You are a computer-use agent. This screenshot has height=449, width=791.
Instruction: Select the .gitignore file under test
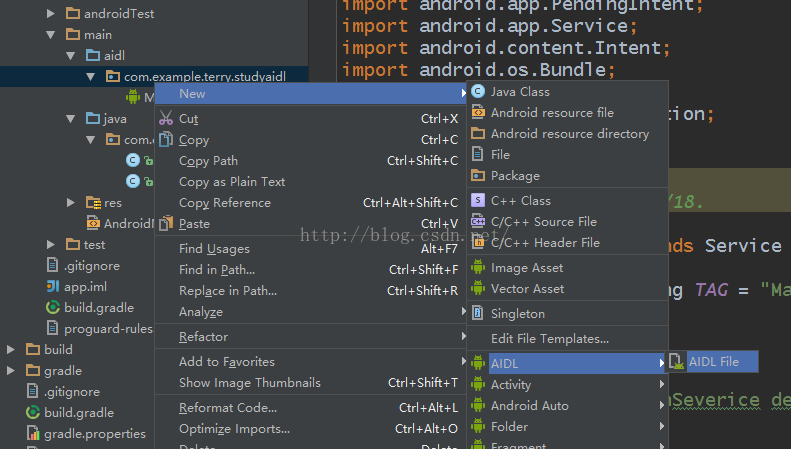(83, 265)
